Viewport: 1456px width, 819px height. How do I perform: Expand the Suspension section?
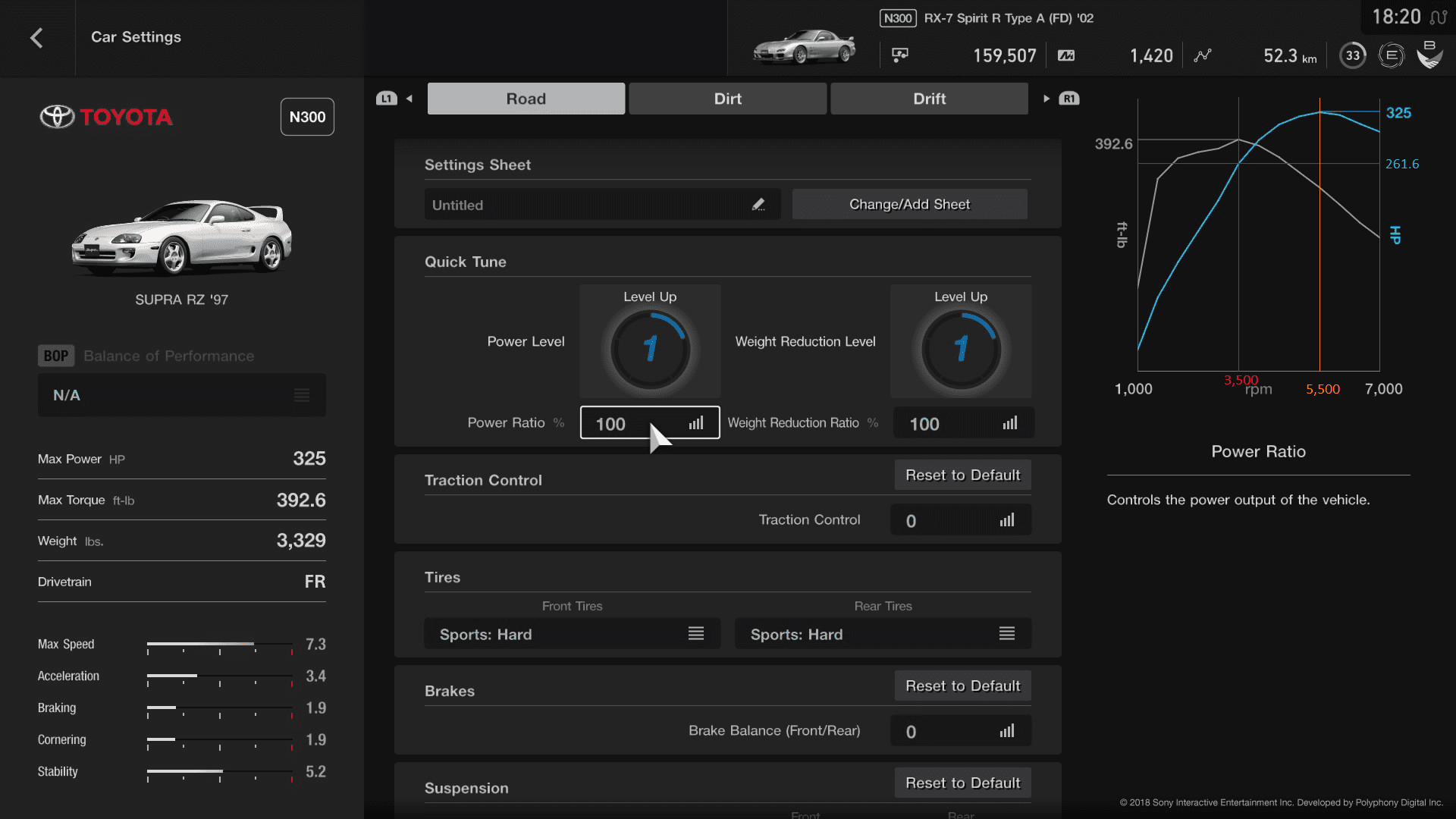click(467, 787)
